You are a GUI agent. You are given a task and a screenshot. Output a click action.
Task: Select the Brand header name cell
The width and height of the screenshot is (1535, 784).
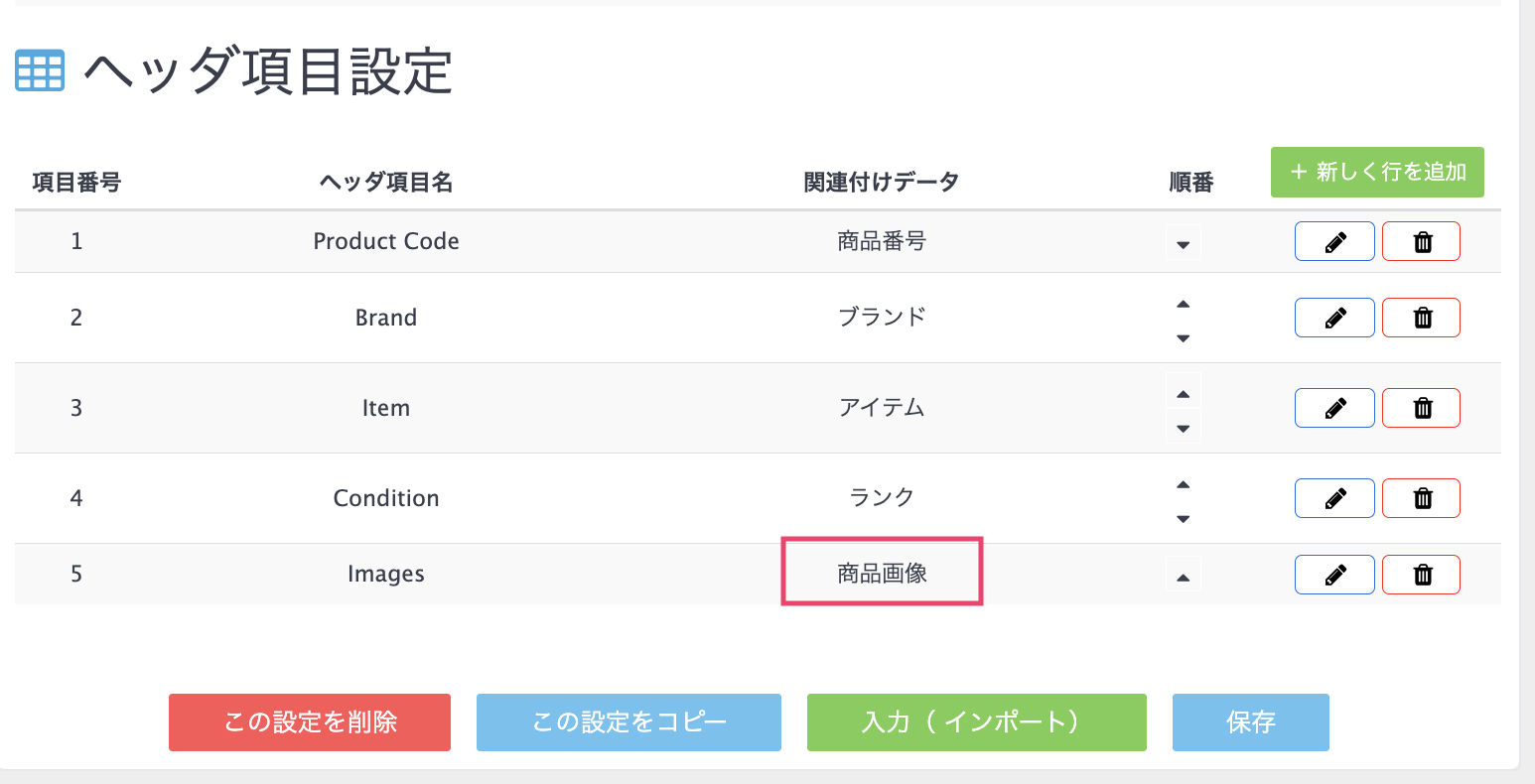(x=386, y=318)
